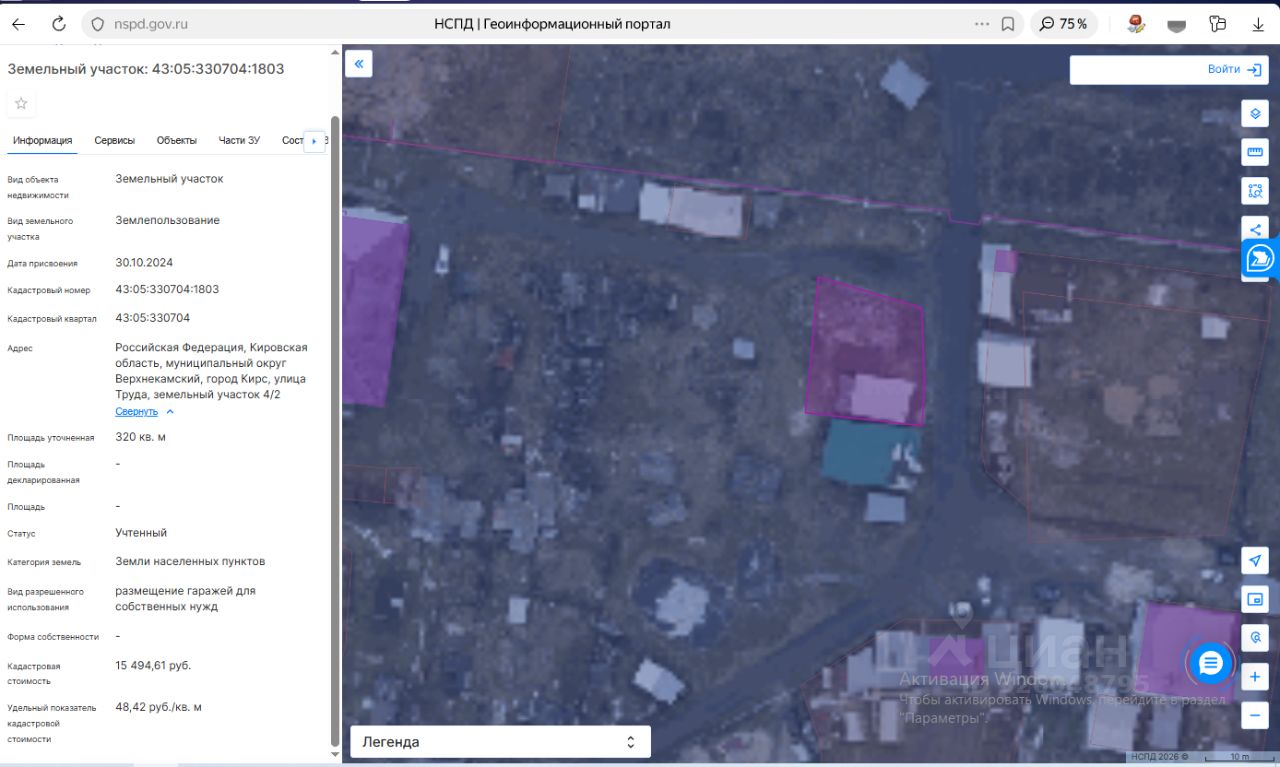
Task: Click the side panel vertical scrollbar
Action: (335, 430)
